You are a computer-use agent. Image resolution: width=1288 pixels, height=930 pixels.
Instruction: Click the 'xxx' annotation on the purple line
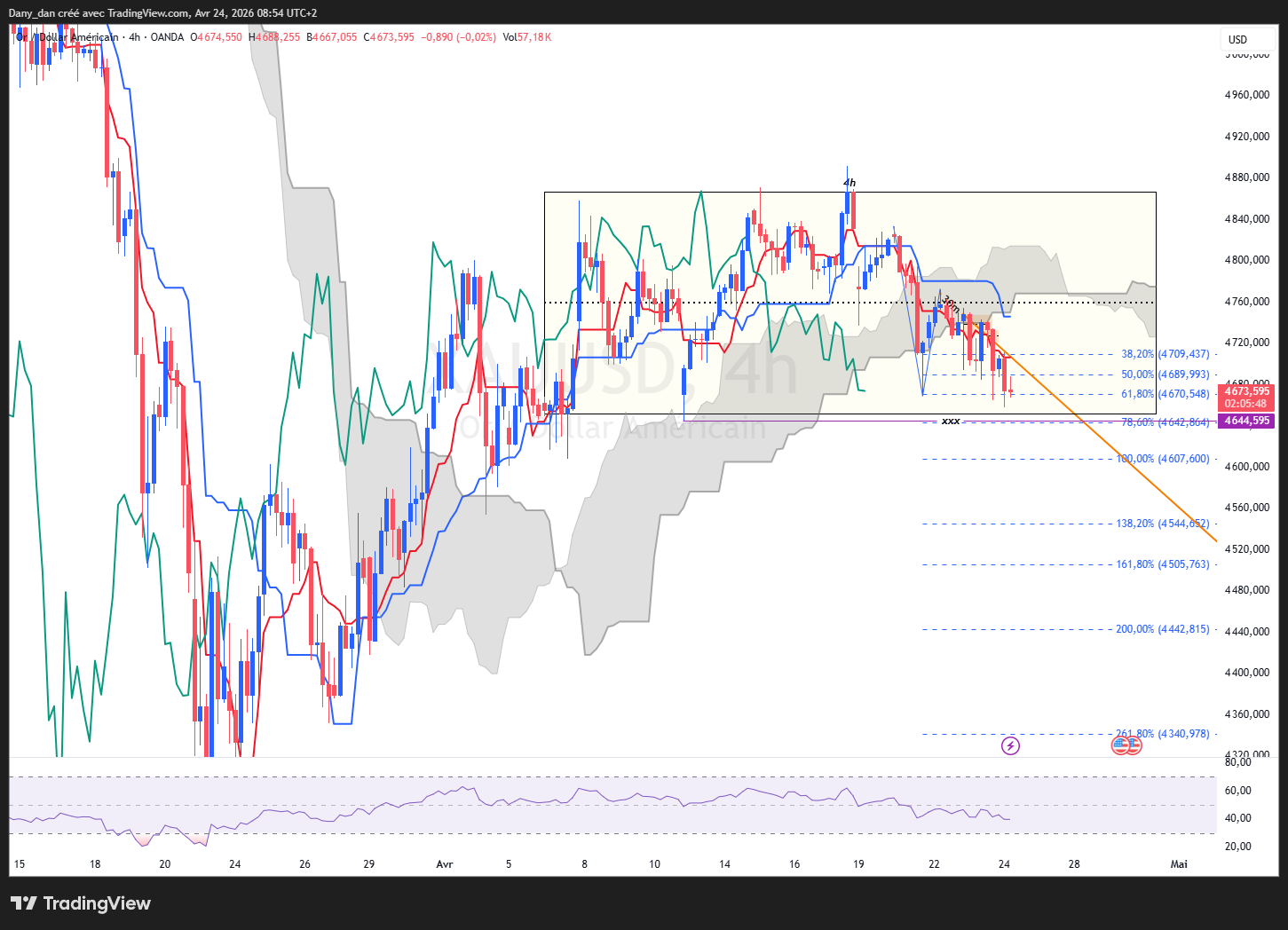951,421
